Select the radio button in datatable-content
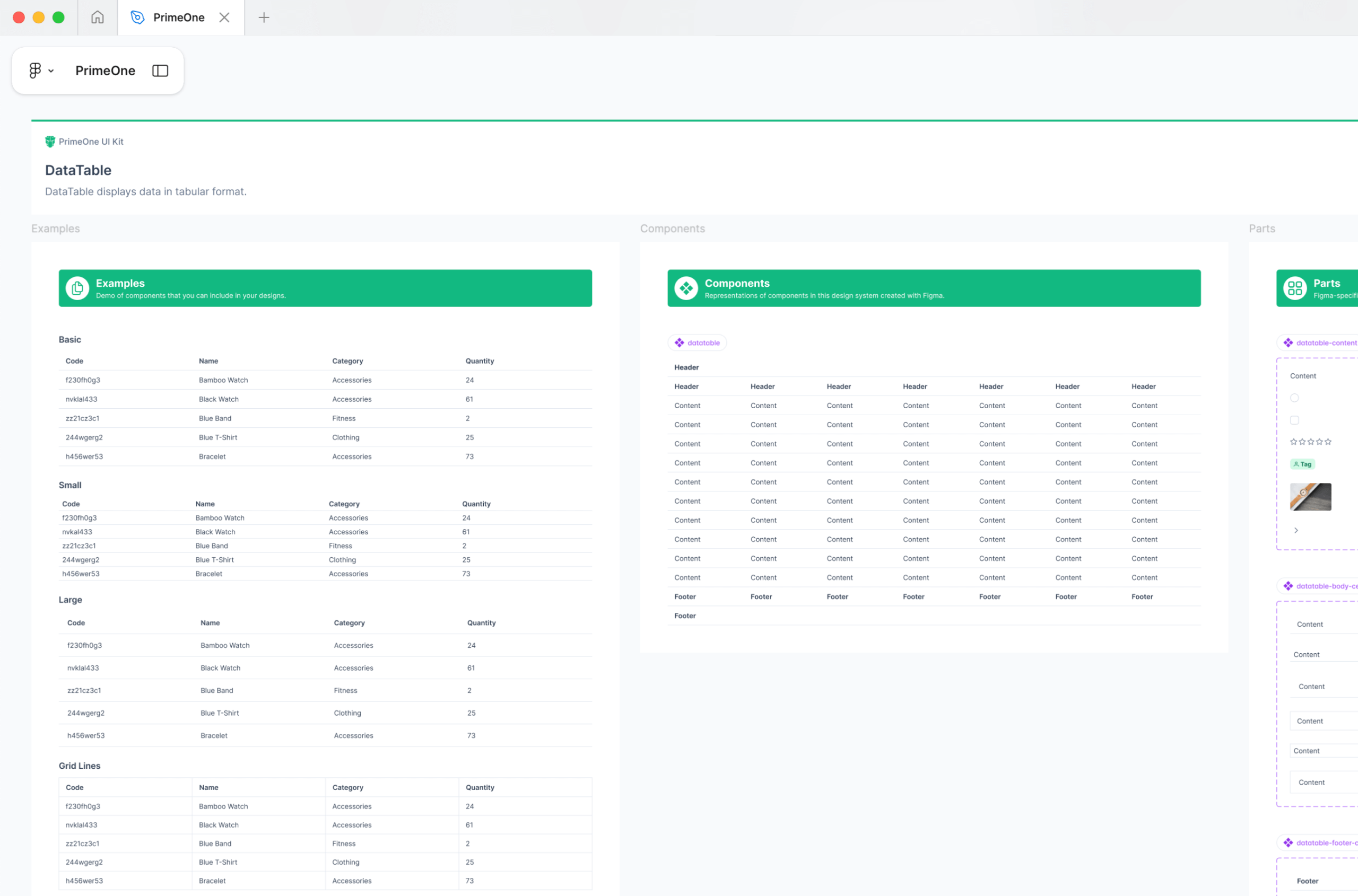1358x896 pixels. (x=1294, y=398)
